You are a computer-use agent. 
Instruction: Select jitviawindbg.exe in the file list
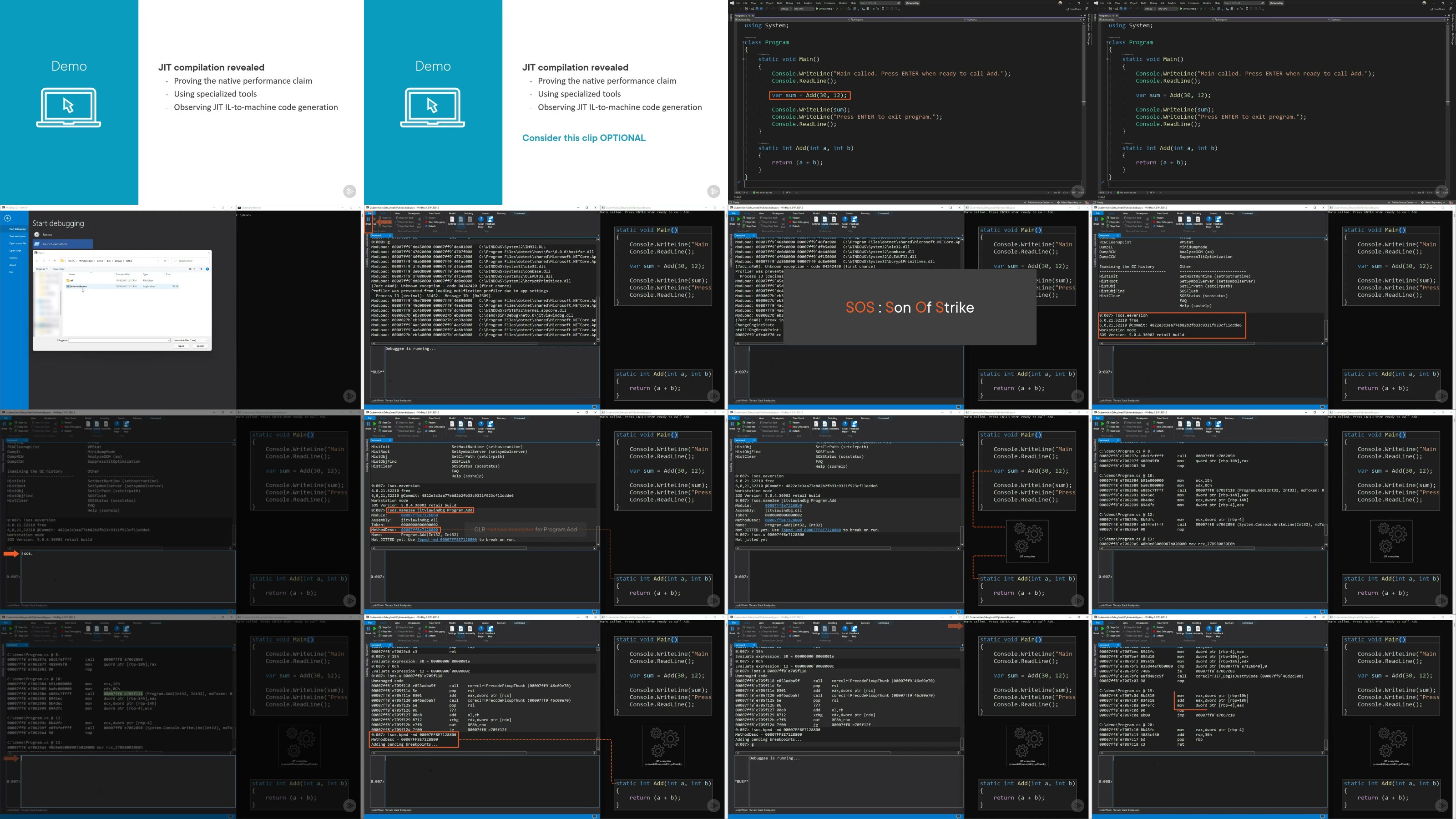coord(79,287)
